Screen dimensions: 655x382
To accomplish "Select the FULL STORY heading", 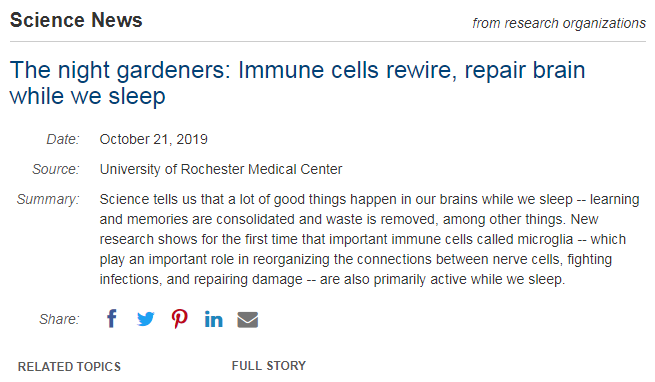I will coord(269,366).
